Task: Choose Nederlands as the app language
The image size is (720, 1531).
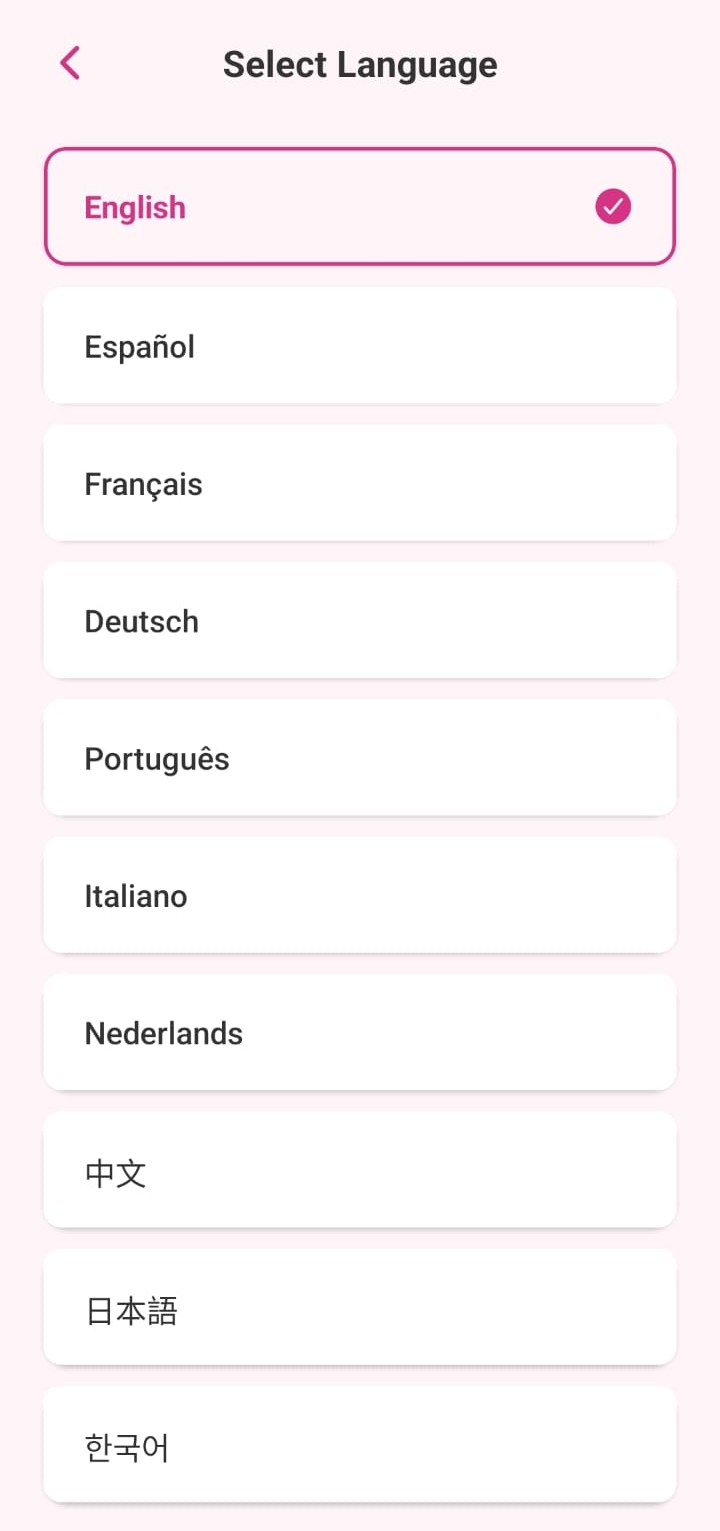Action: click(x=360, y=1032)
